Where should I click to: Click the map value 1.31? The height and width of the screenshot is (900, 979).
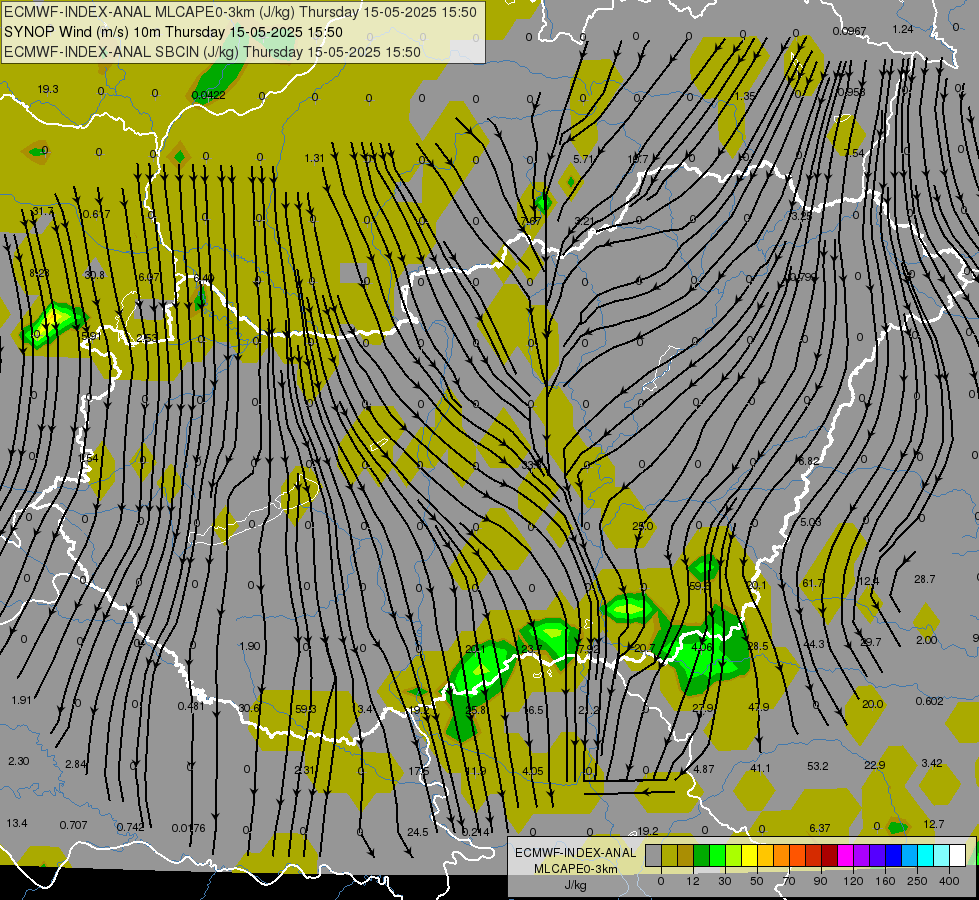pyautogui.click(x=315, y=158)
